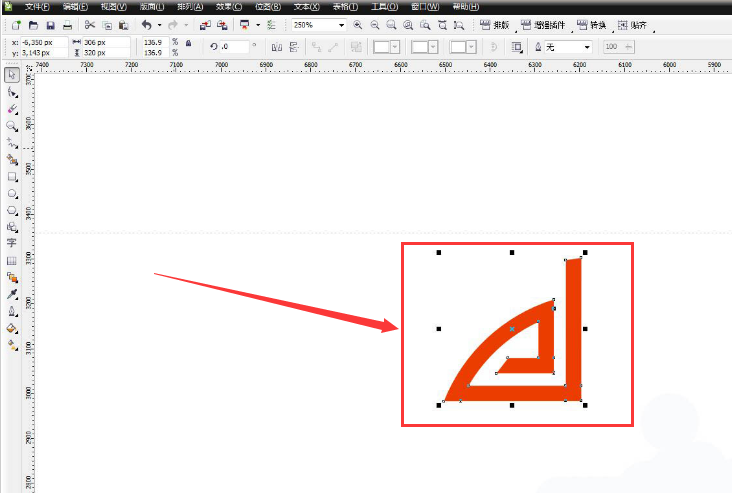Click the y position input field
The height and width of the screenshot is (493, 732).
pyautogui.click(x=44, y=53)
